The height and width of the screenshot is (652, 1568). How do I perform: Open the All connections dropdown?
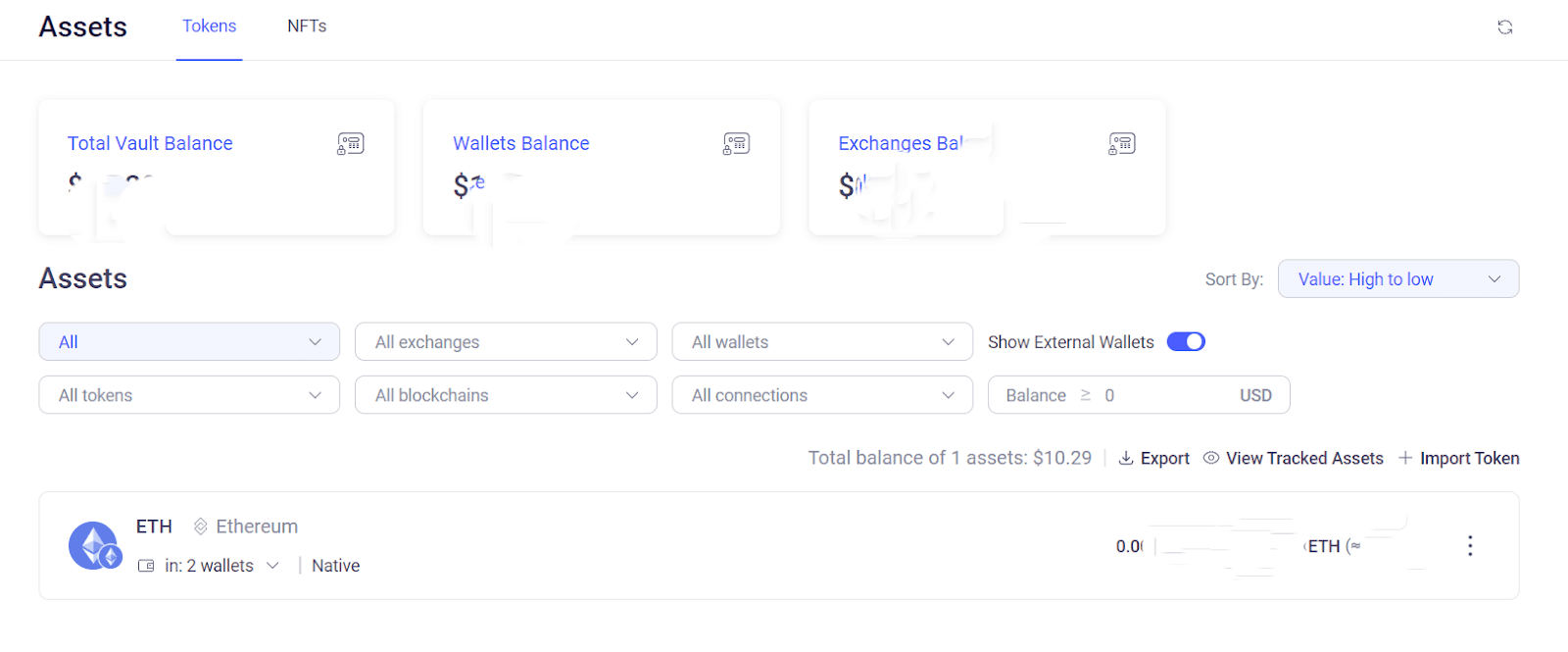click(x=822, y=395)
